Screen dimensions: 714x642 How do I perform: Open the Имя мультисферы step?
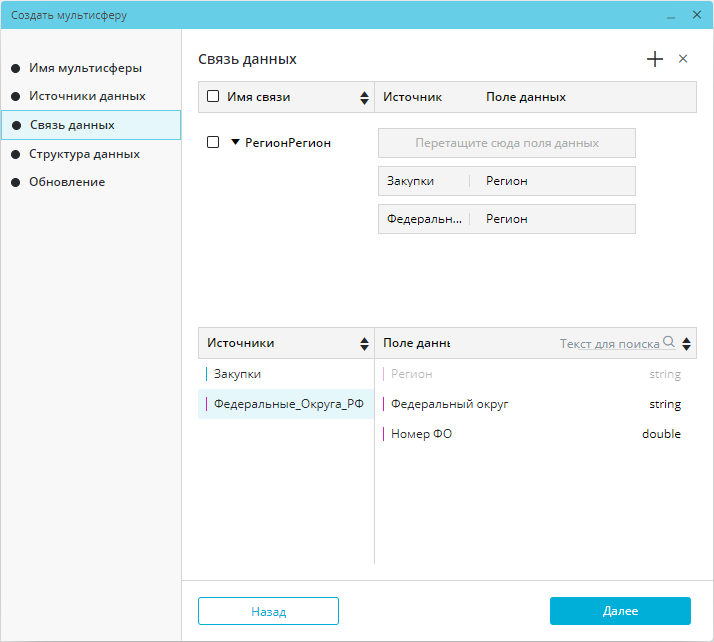click(x=85, y=68)
